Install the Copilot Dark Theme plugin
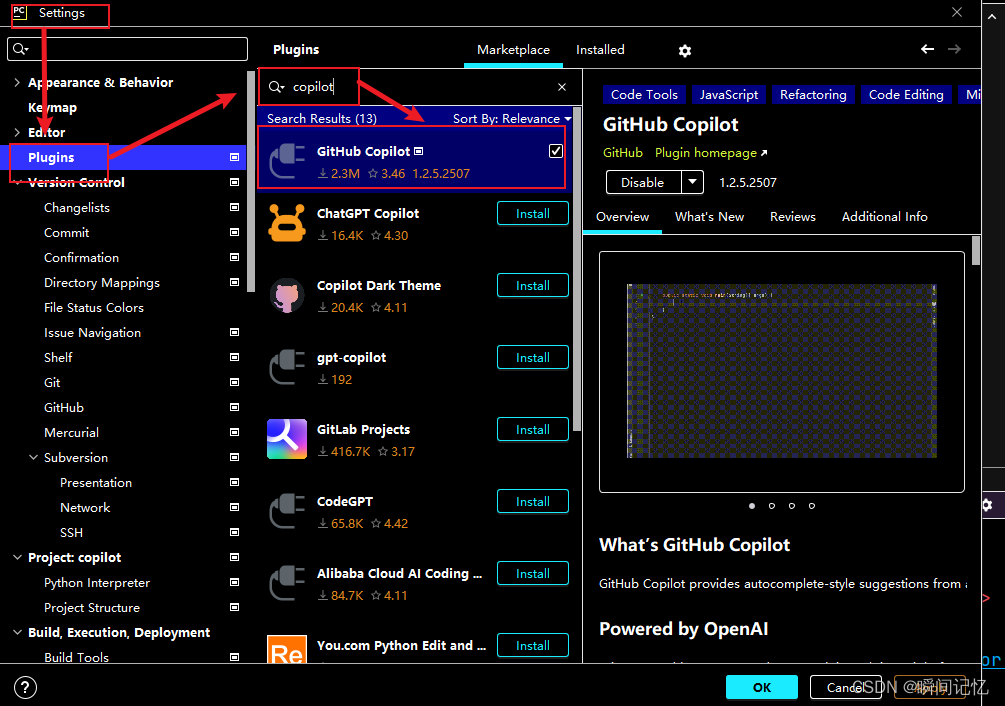The width and height of the screenshot is (1005, 706). pos(533,285)
